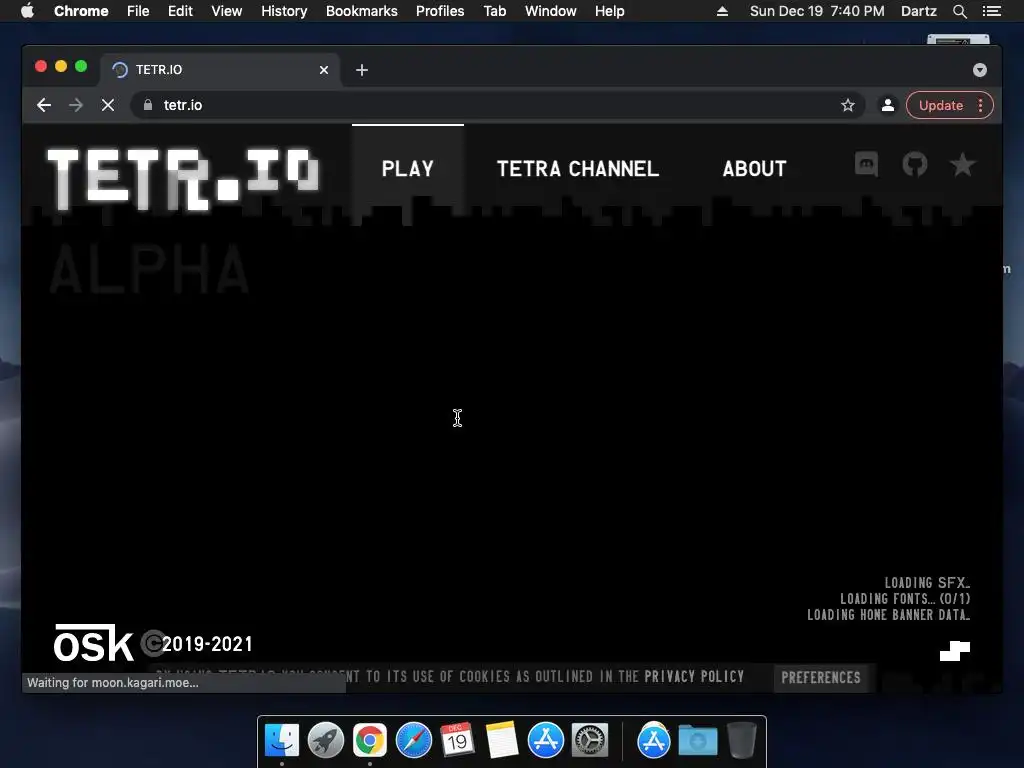Open the PRIVACY POLICY link
The height and width of the screenshot is (768, 1024).
694,677
